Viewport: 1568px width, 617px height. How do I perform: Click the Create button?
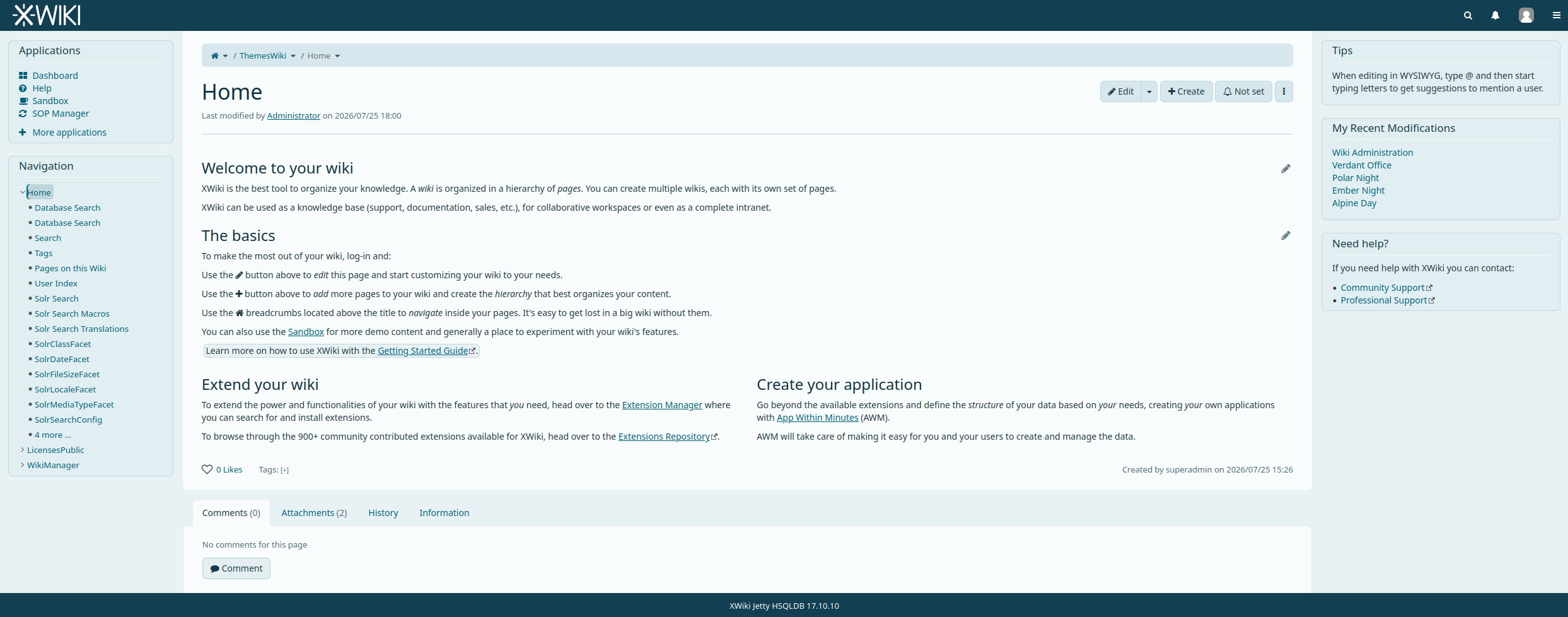click(1186, 91)
